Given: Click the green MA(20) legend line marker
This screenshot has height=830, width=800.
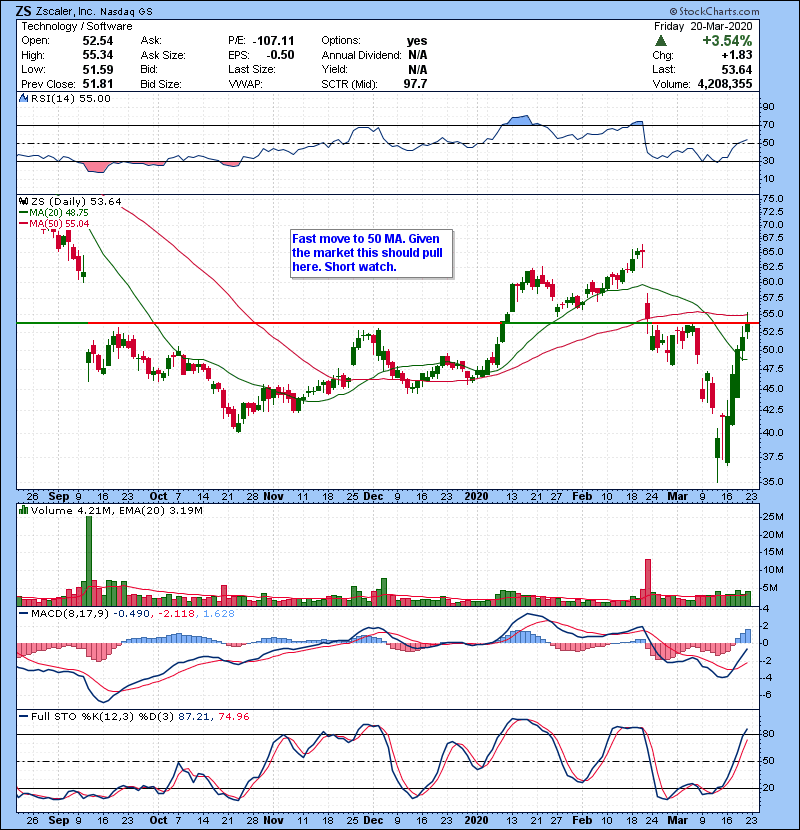Looking at the screenshot, I should [x=23, y=213].
